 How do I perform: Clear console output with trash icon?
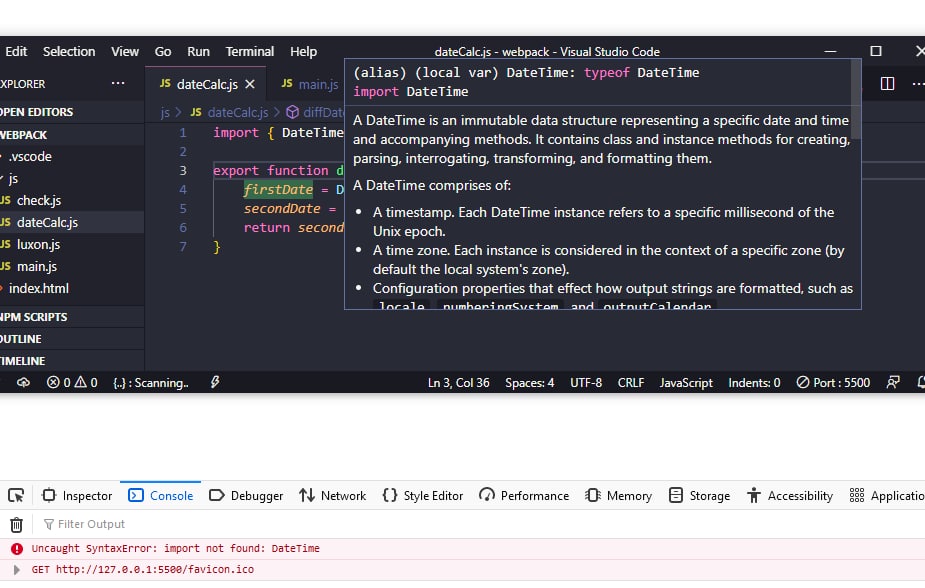[x=17, y=524]
